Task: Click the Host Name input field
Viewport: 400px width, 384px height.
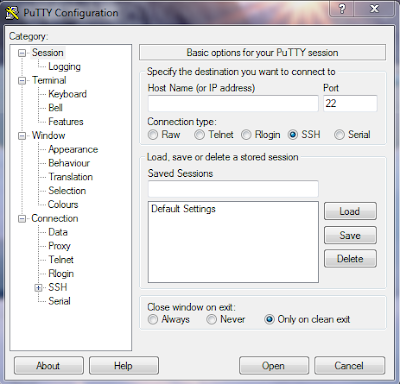Action: 233,103
